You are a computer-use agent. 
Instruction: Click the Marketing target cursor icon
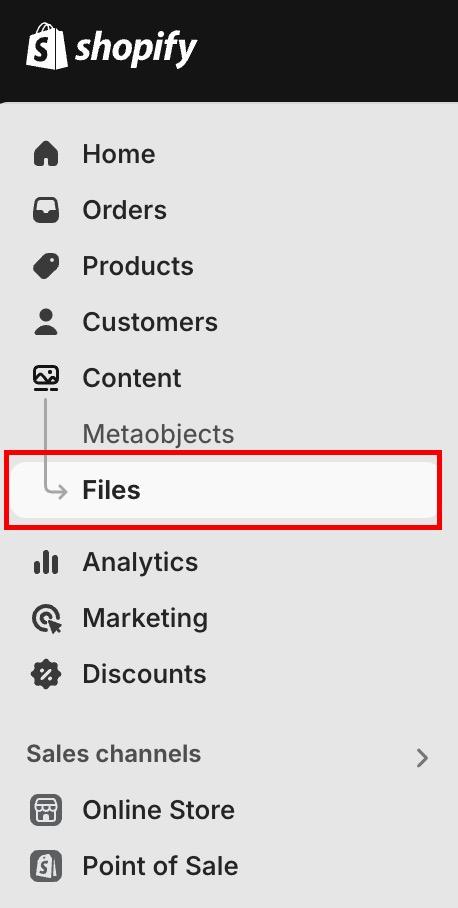(x=46, y=618)
